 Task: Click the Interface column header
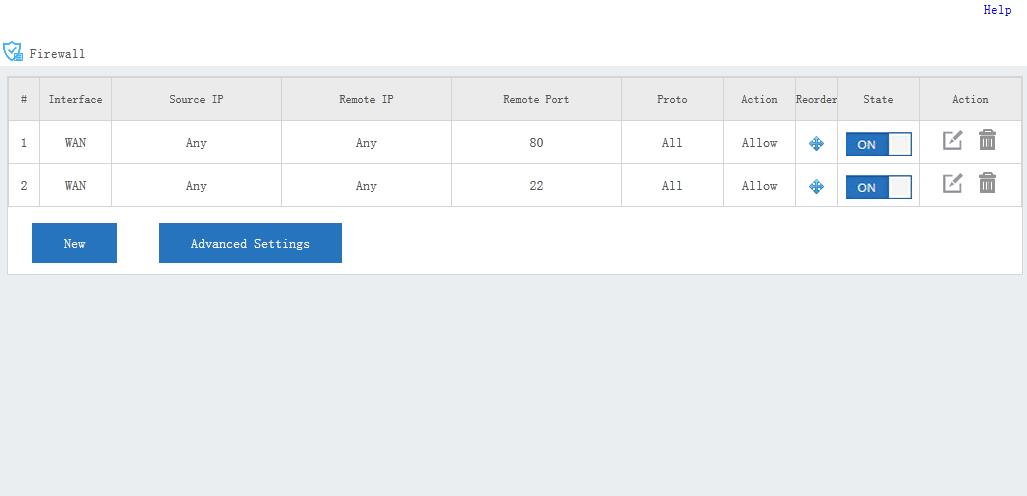pos(75,99)
